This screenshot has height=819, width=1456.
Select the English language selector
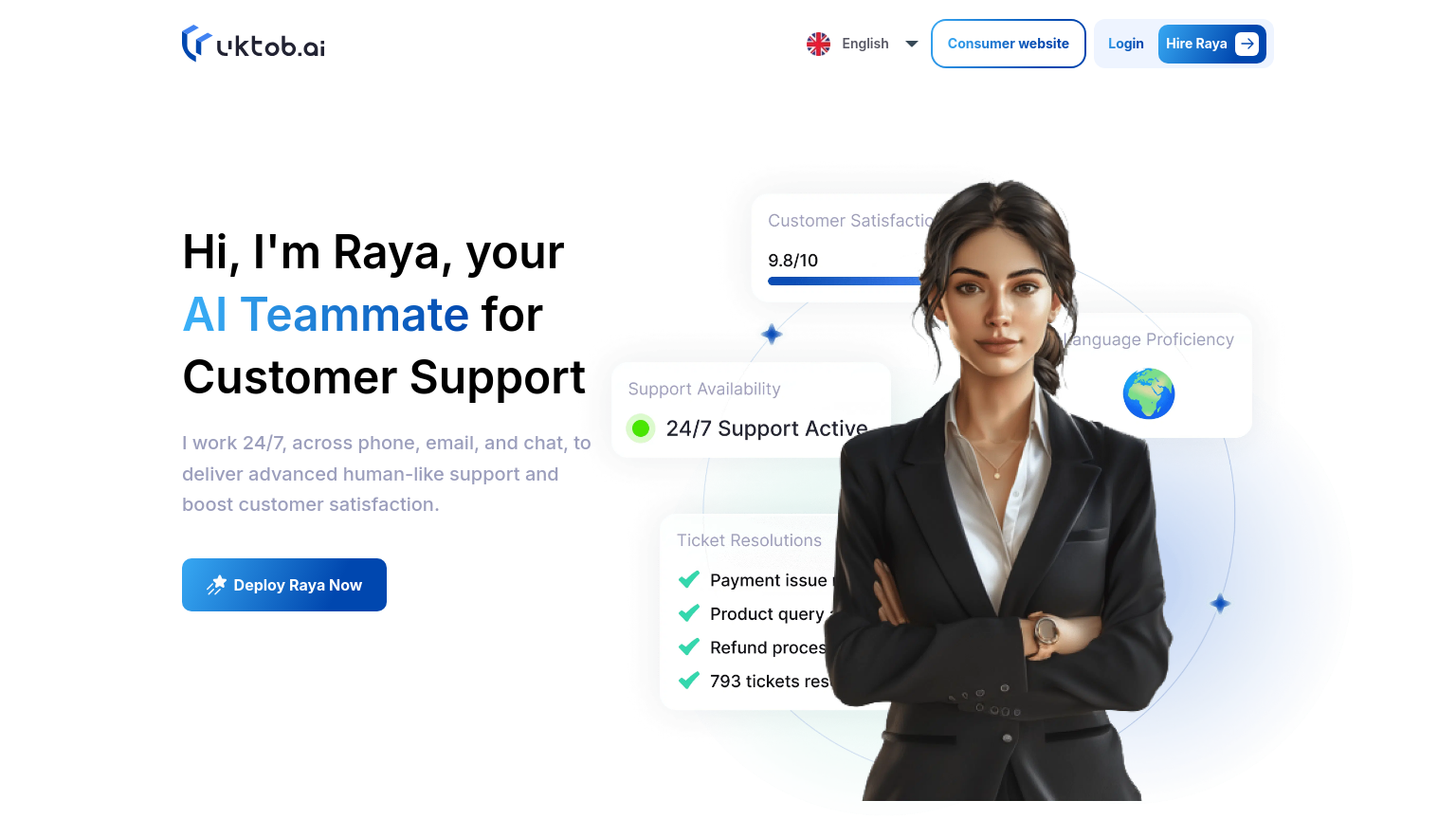coord(863,44)
